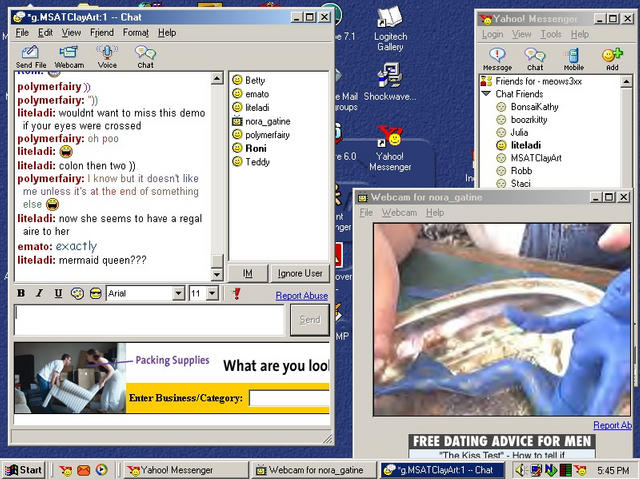This screenshot has height=480, width=640.
Task: Open the text color palette icon
Action: point(77,293)
